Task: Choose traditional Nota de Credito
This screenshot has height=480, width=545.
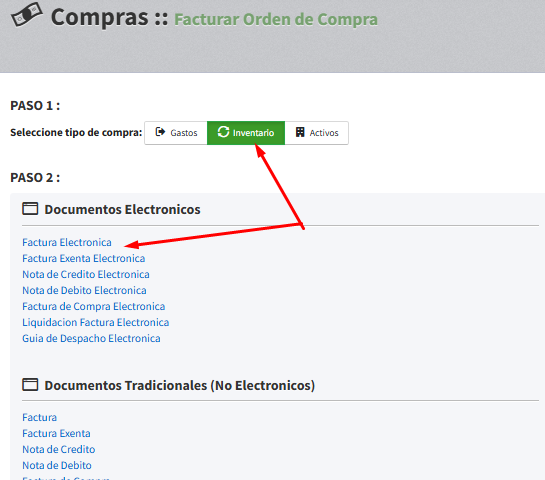Action: (x=58, y=449)
